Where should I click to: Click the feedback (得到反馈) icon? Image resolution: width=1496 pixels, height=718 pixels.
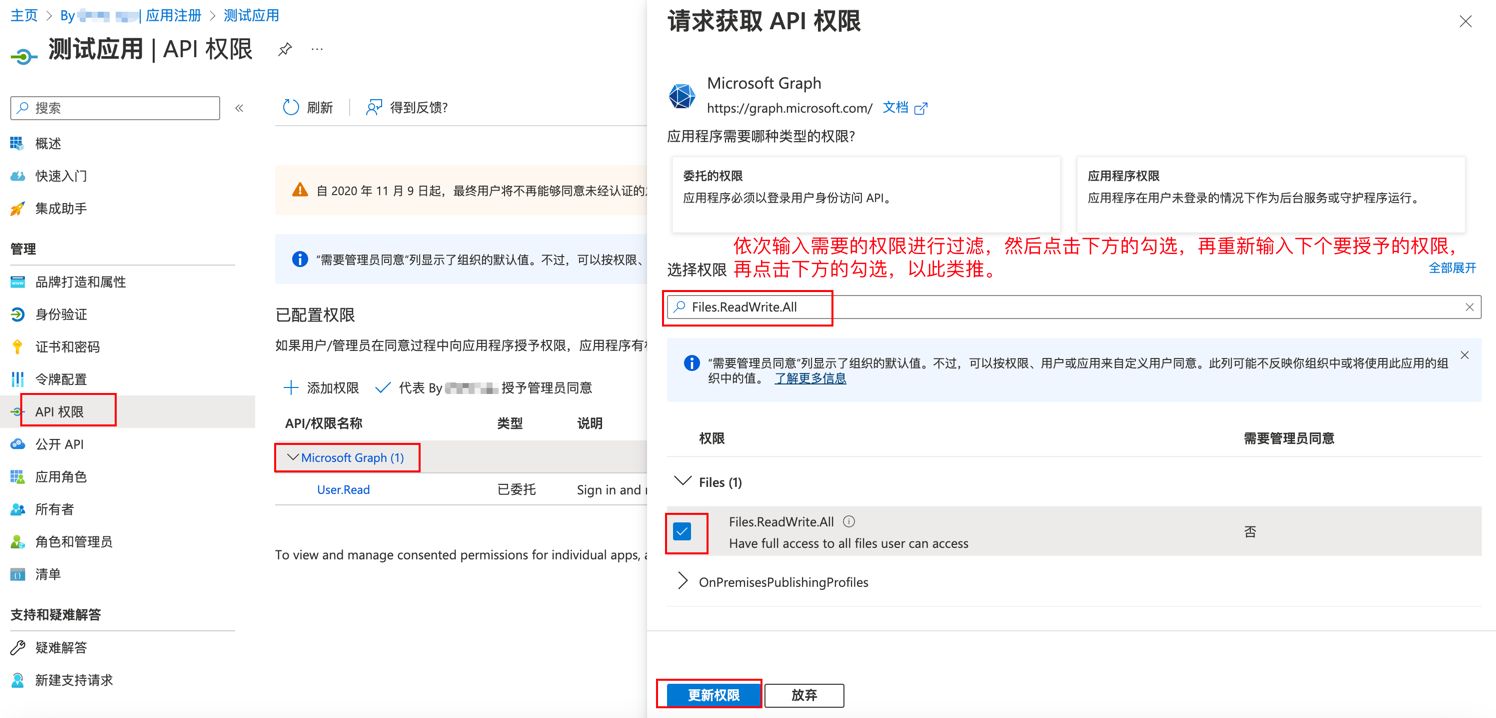click(x=374, y=107)
